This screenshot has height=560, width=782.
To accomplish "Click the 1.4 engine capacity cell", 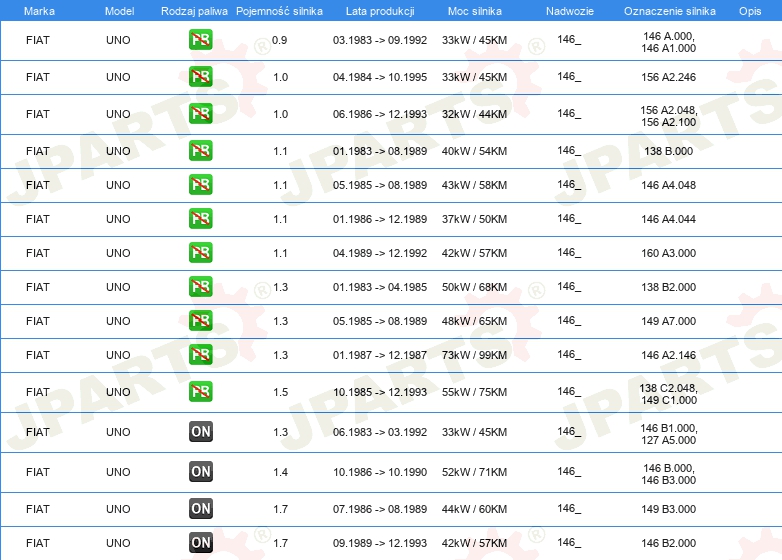I will pos(281,472).
